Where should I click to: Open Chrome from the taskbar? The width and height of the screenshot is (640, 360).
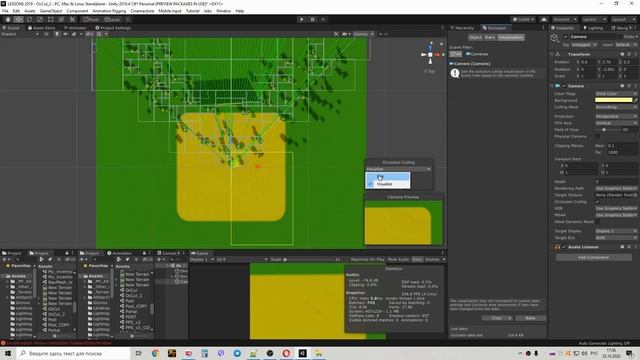coord(155,353)
